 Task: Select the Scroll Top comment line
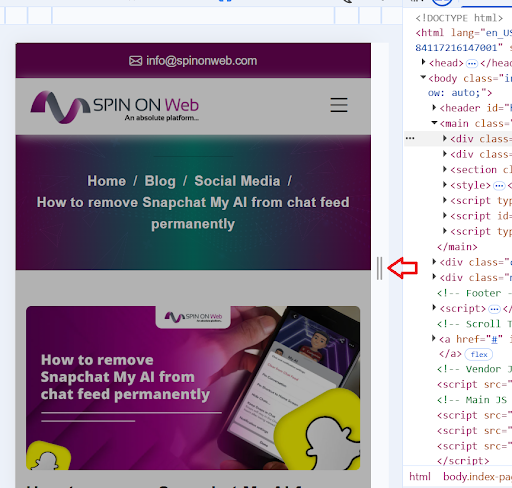[474, 324]
